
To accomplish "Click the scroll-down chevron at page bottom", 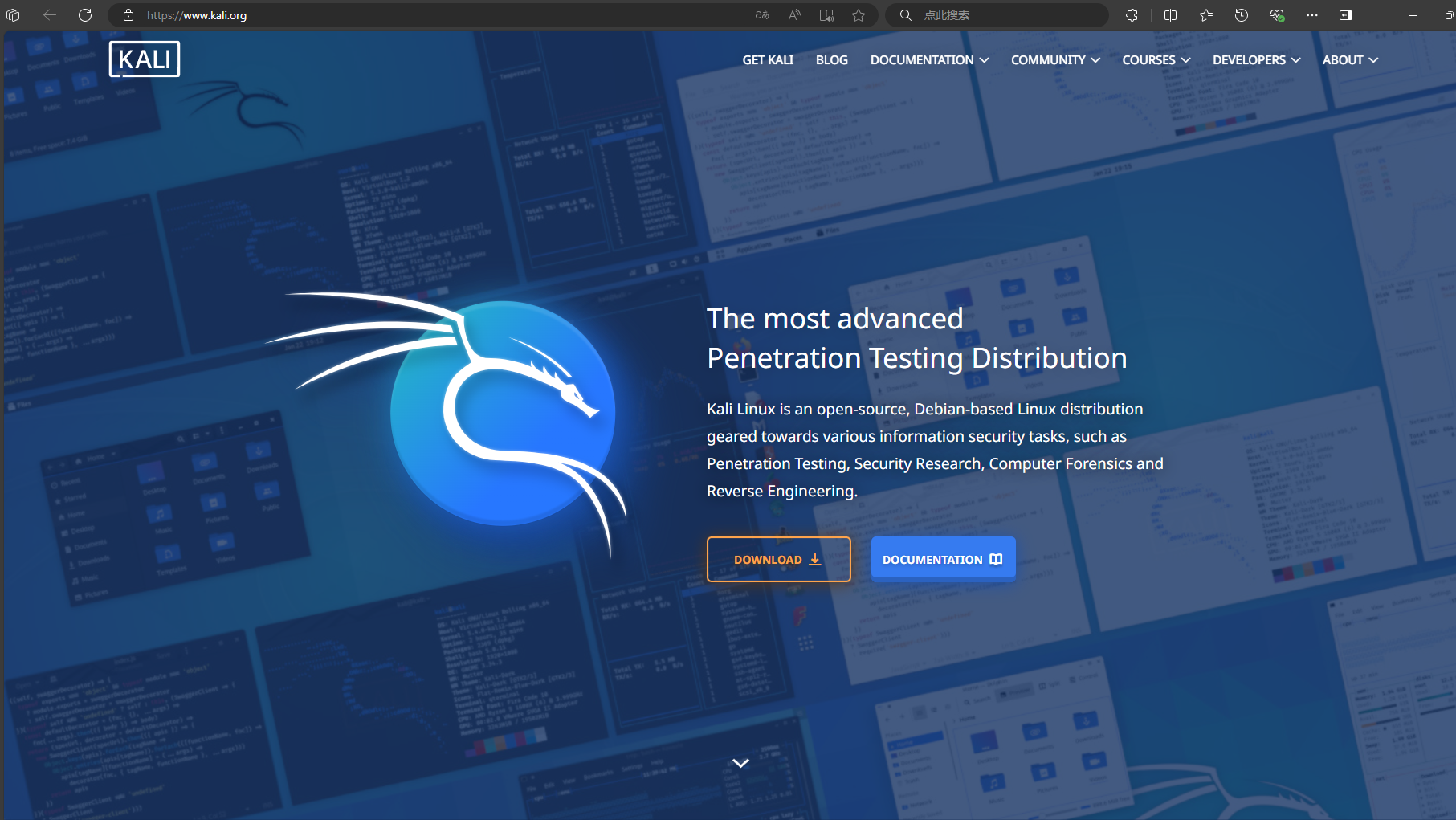I will 740,763.
